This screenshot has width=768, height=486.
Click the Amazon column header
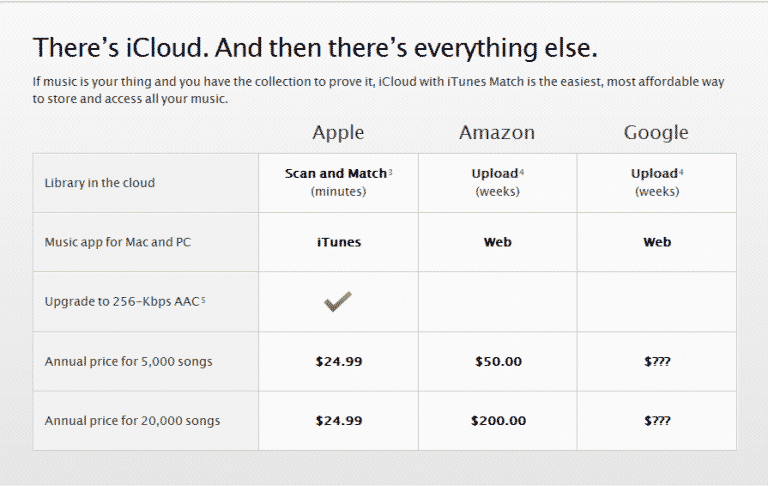coord(497,132)
